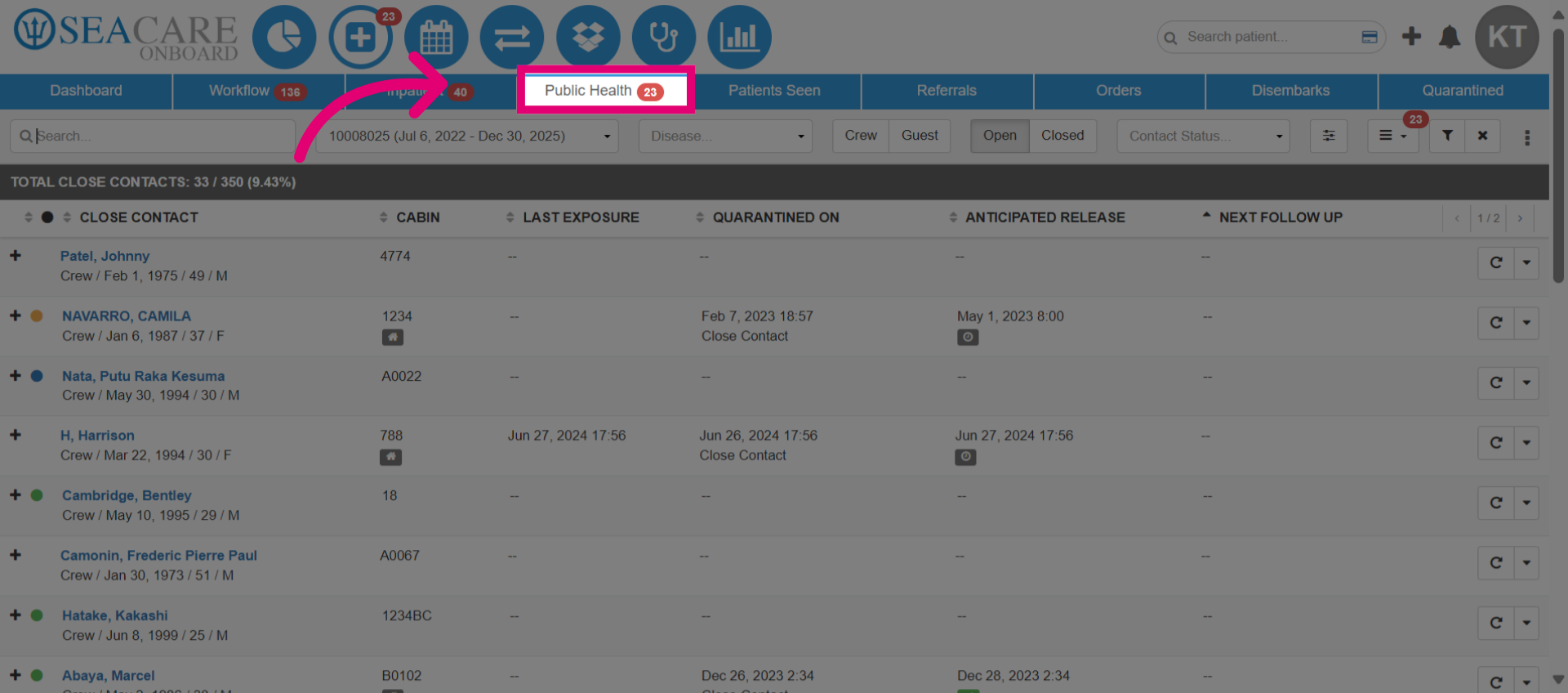
Task: Open action dropdown for Hatake, Kakashi
Action: pyautogui.click(x=1526, y=623)
